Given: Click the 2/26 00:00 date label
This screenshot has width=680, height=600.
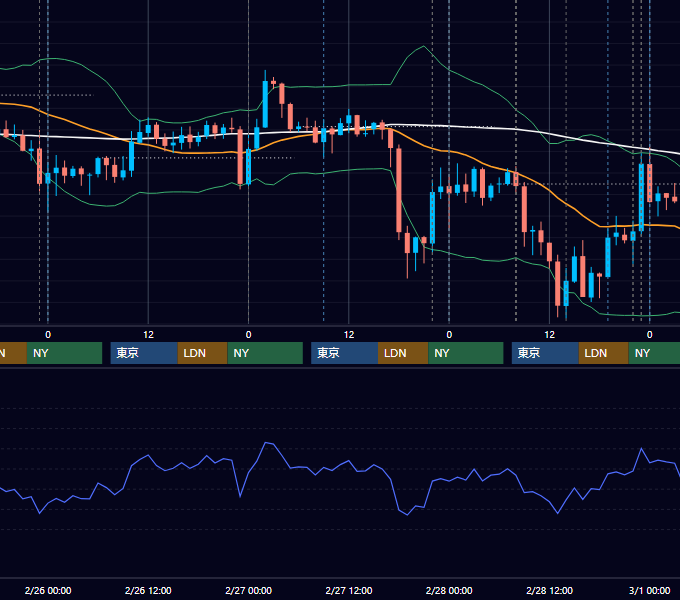Looking at the screenshot, I should coord(48,590).
